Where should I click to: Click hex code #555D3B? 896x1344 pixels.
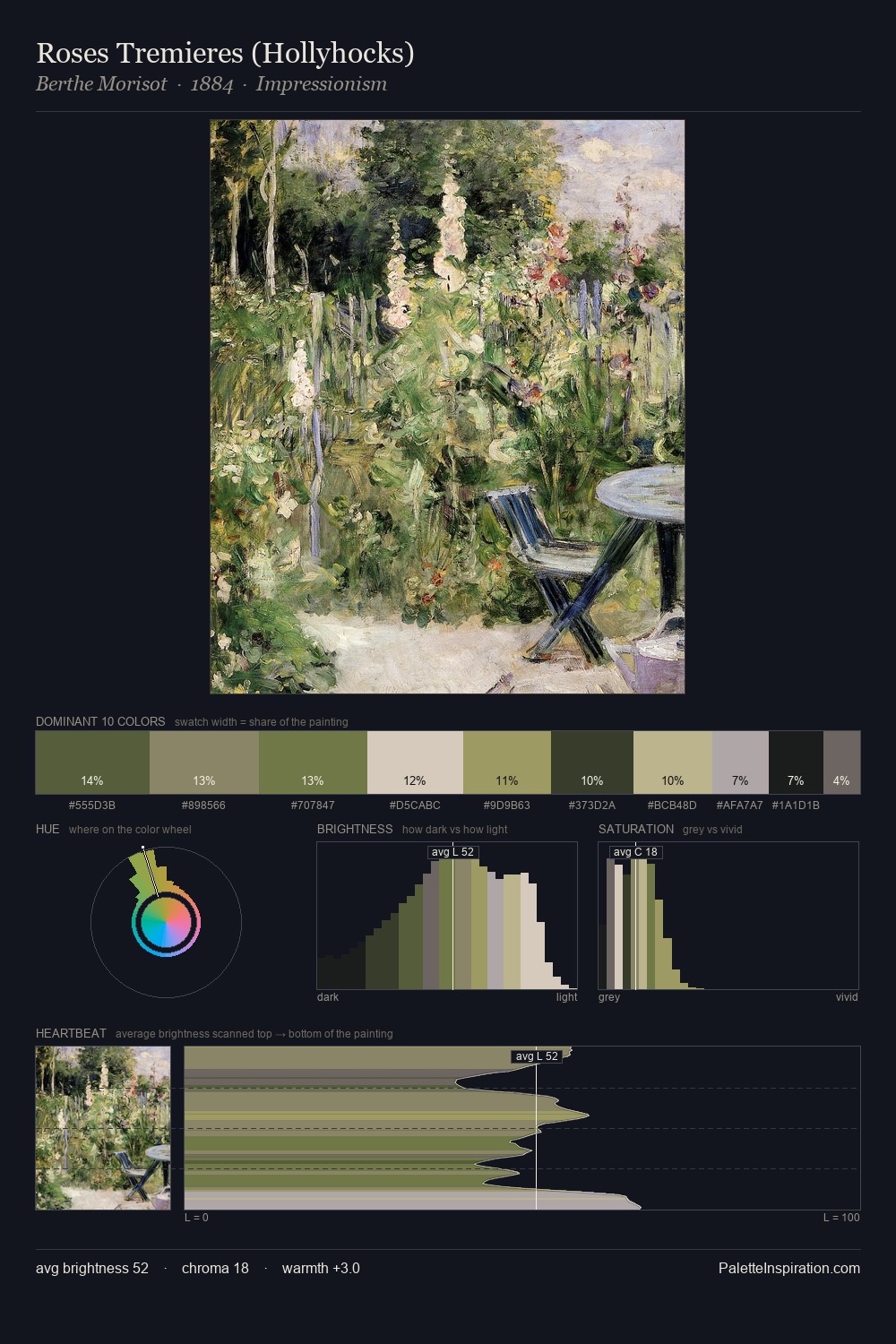point(92,806)
